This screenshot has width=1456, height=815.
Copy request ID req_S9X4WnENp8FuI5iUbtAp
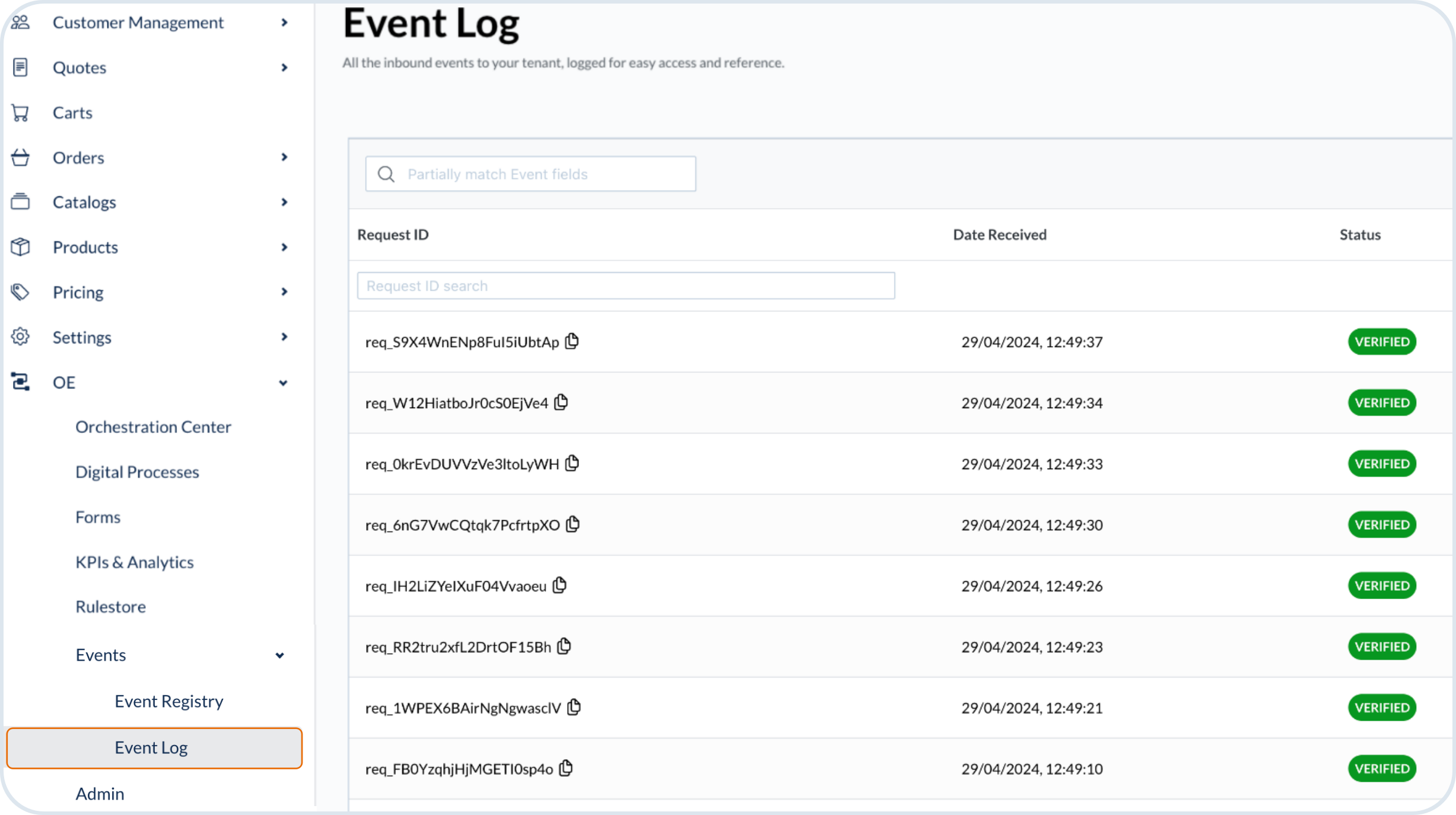[572, 341]
